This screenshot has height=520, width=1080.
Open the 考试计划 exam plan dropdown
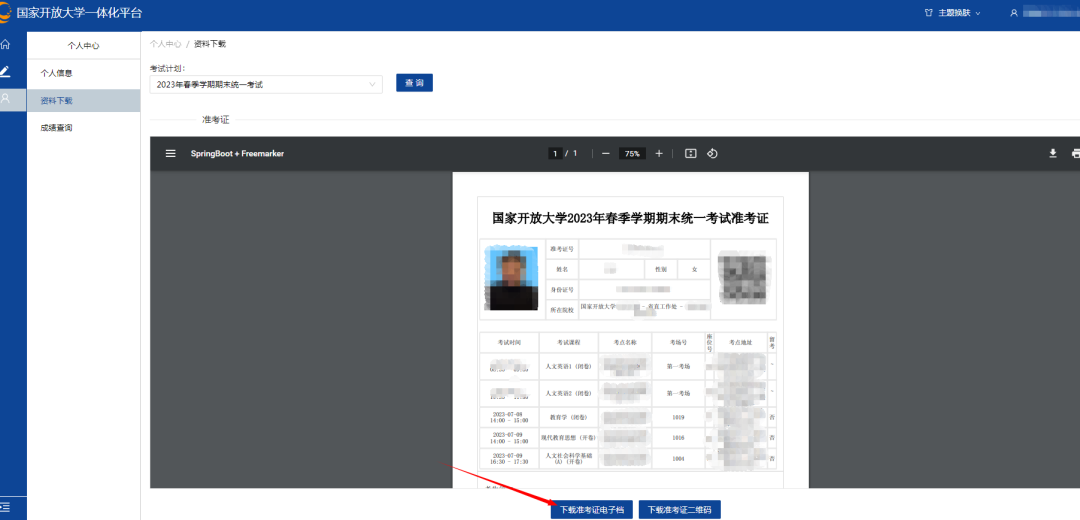(x=266, y=85)
